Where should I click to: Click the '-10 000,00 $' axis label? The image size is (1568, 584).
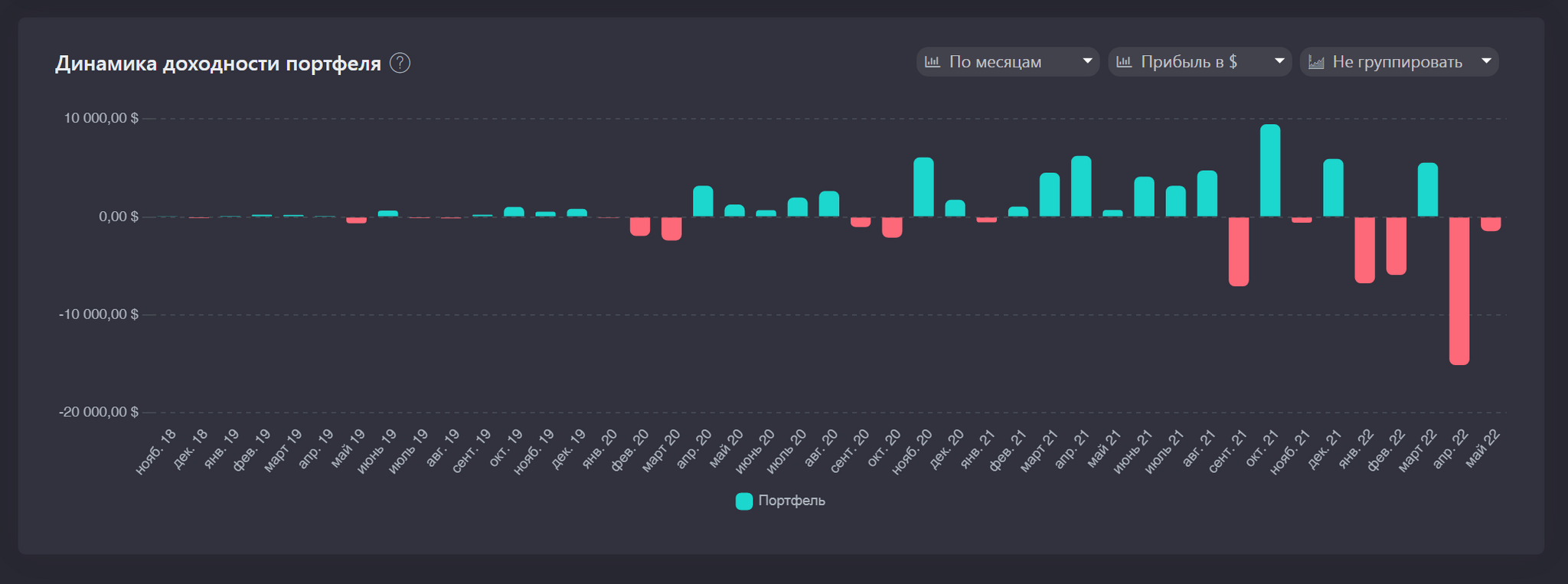tap(99, 315)
